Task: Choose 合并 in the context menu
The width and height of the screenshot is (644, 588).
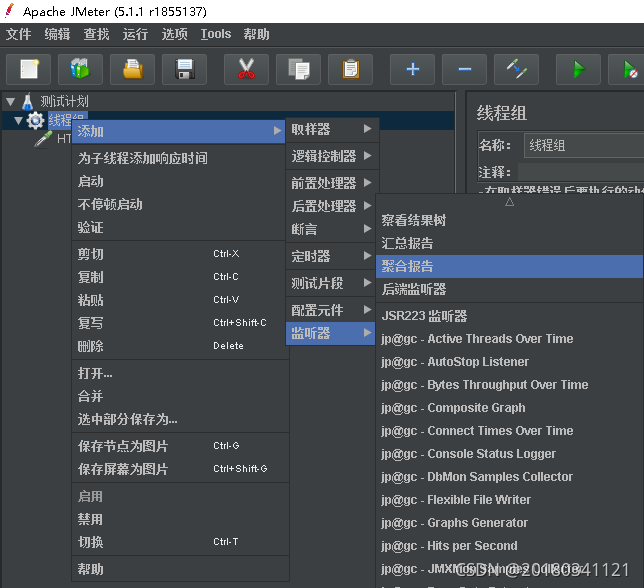Action: point(180,396)
